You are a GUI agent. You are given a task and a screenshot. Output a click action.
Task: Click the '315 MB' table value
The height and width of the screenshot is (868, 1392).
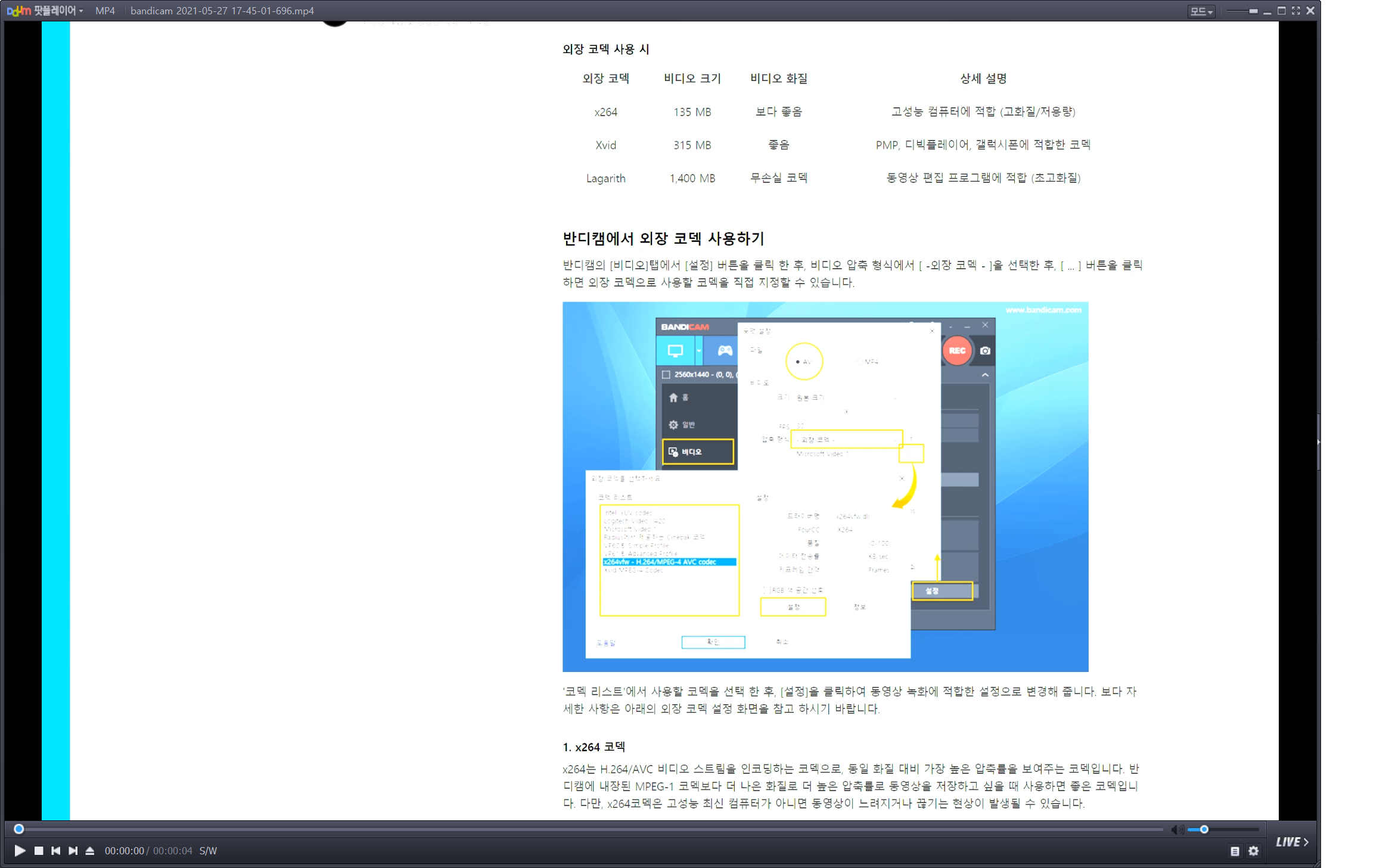tap(692, 145)
